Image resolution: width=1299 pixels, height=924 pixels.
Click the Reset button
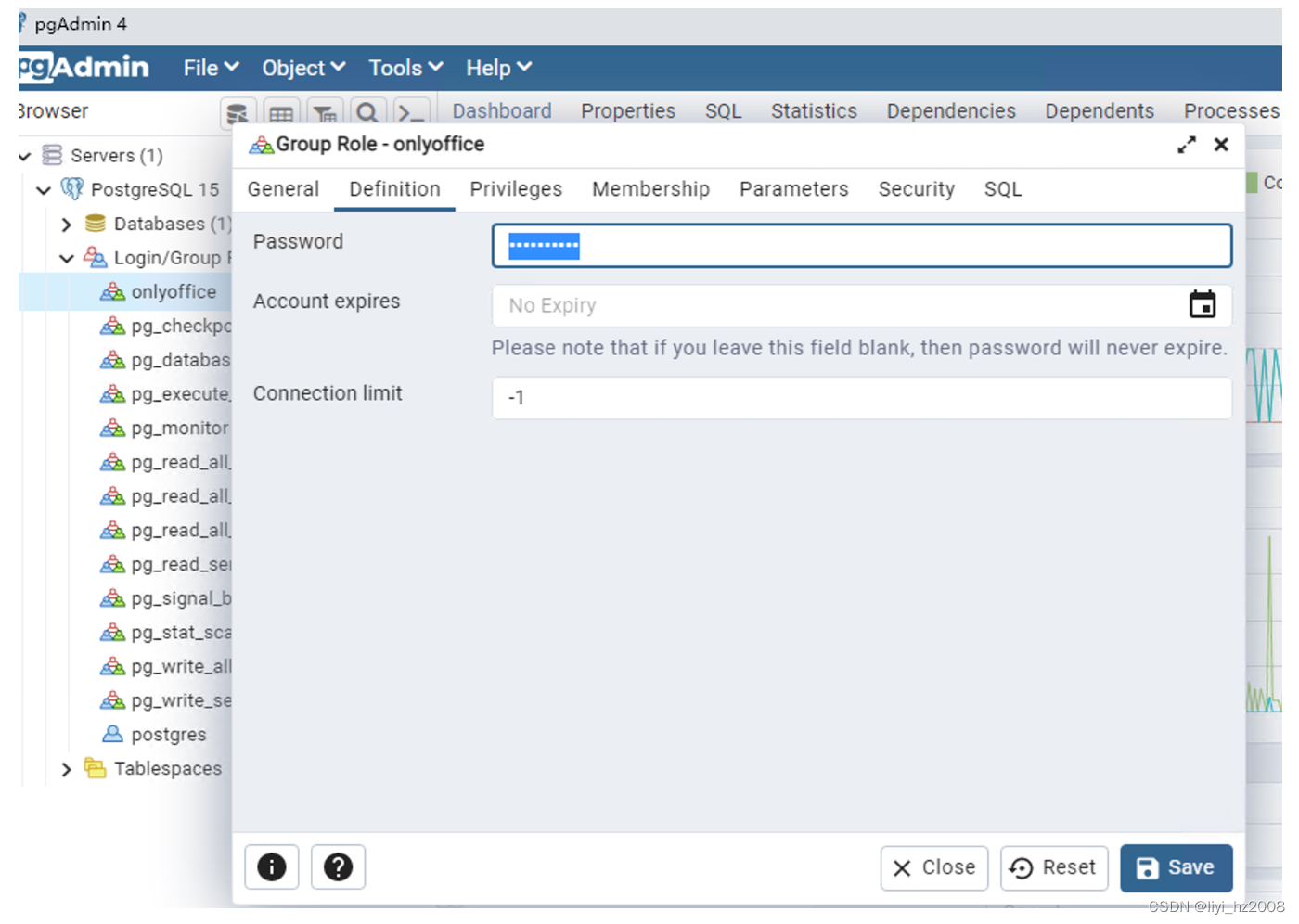[1054, 868]
